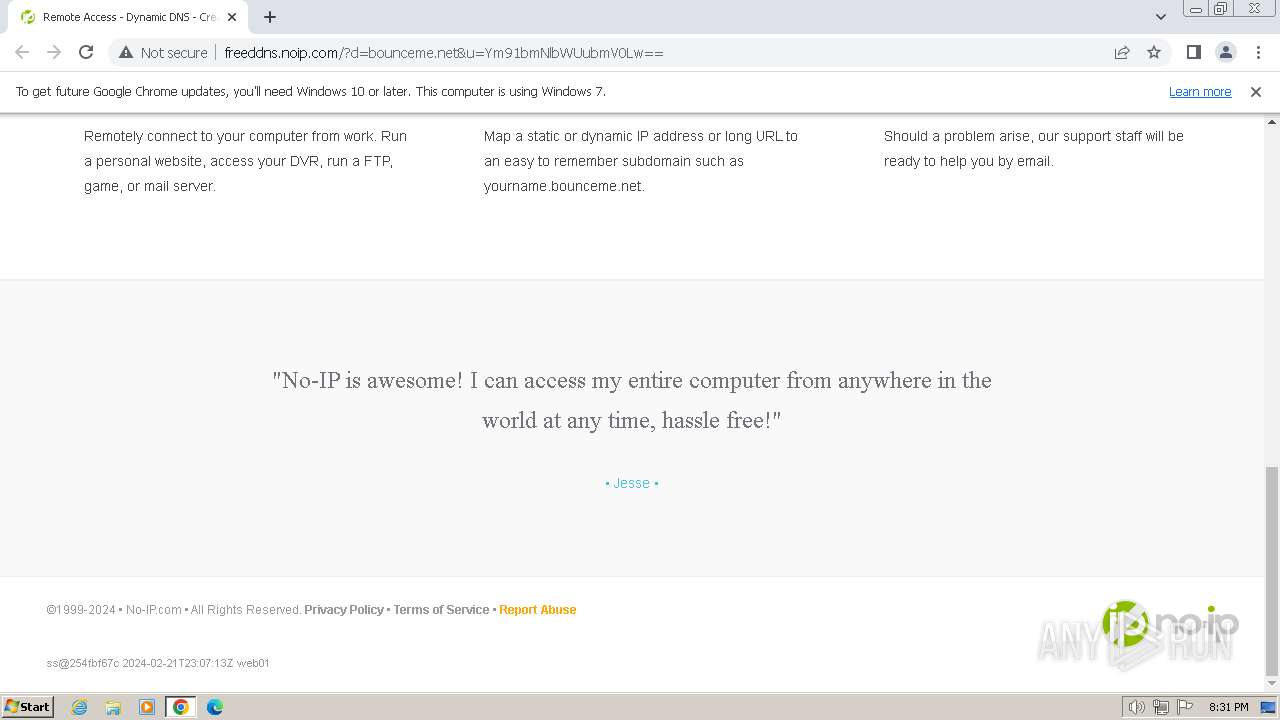Image resolution: width=1280 pixels, height=720 pixels.
Task: Click the No-IP logo in footer
Action: click(1170, 624)
